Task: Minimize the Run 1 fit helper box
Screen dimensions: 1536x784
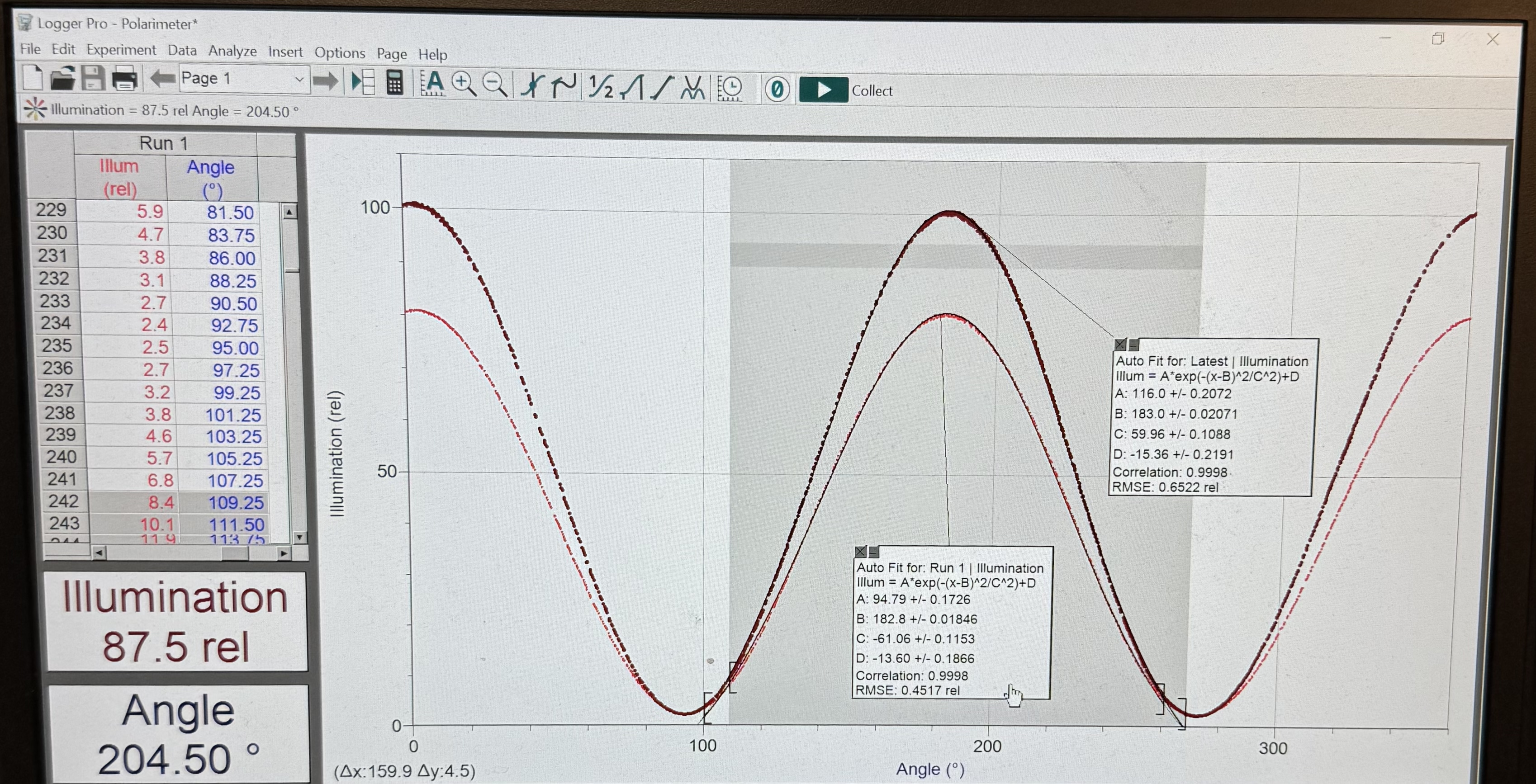Action: [x=873, y=552]
